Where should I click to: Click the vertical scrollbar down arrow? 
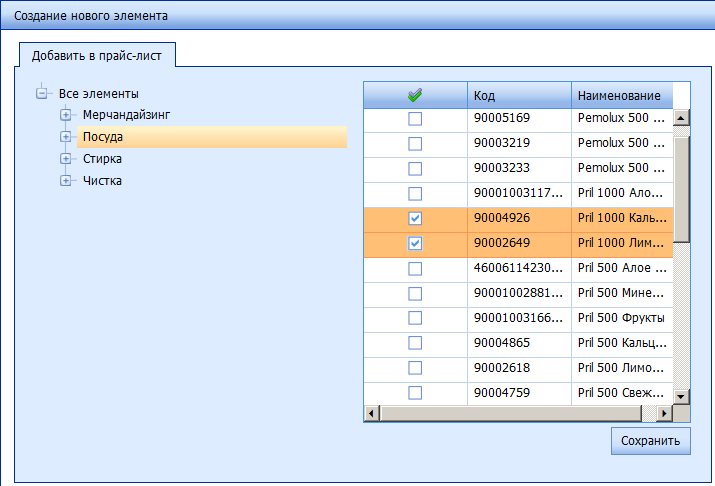(682, 396)
